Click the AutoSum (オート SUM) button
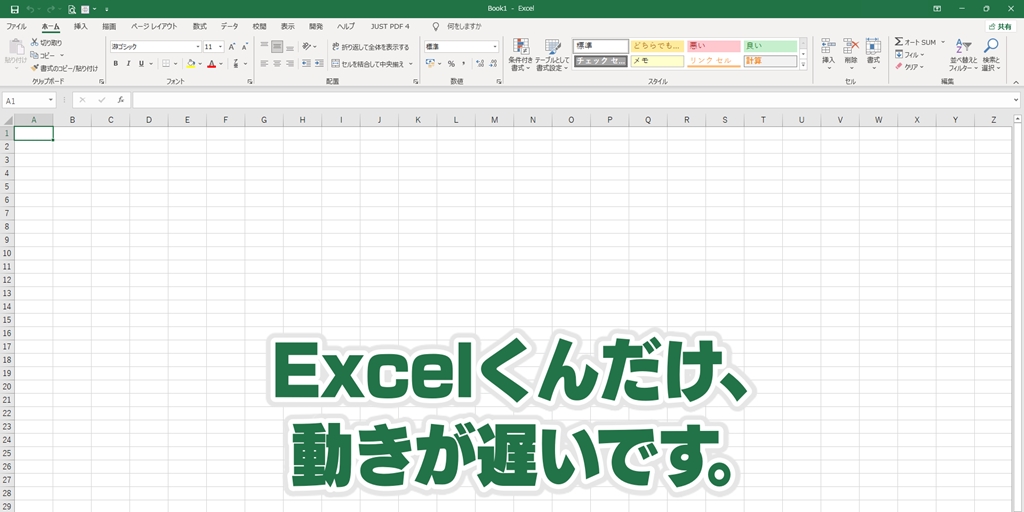The image size is (1024, 512). 916,42
